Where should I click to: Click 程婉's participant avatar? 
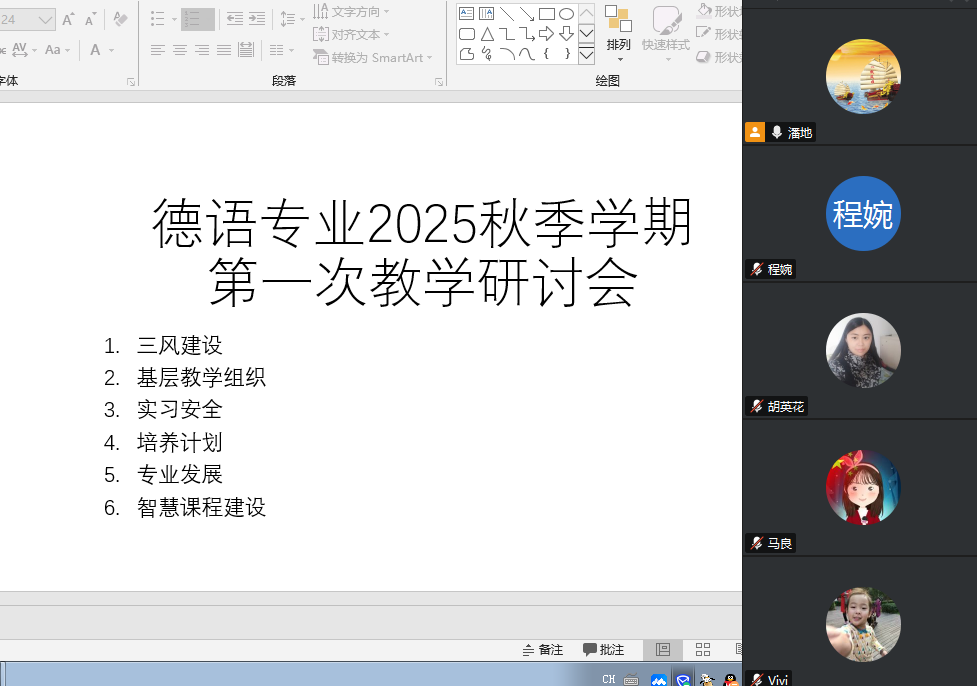[863, 214]
